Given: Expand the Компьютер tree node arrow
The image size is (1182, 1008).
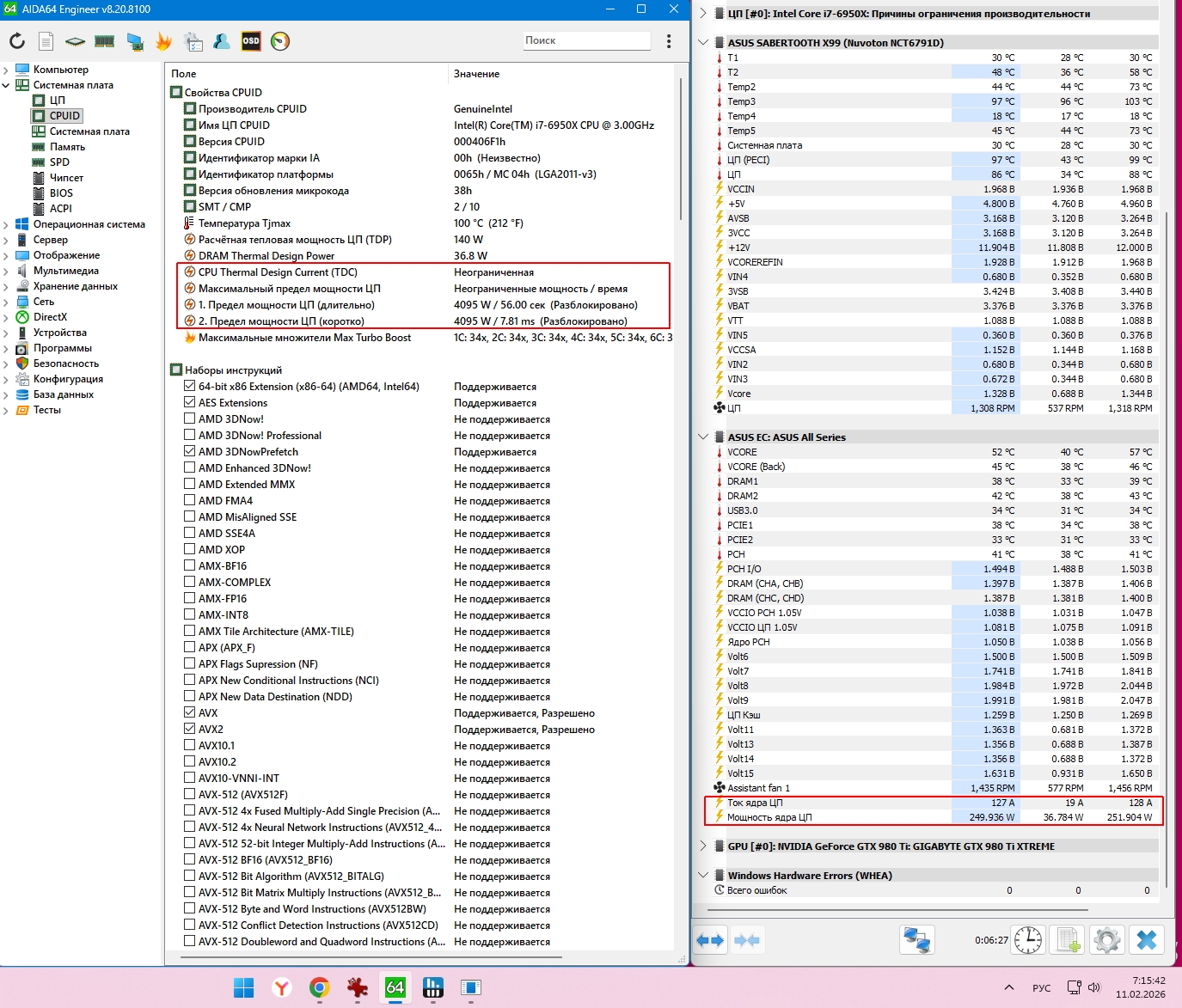Looking at the screenshot, I should tap(6, 70).
